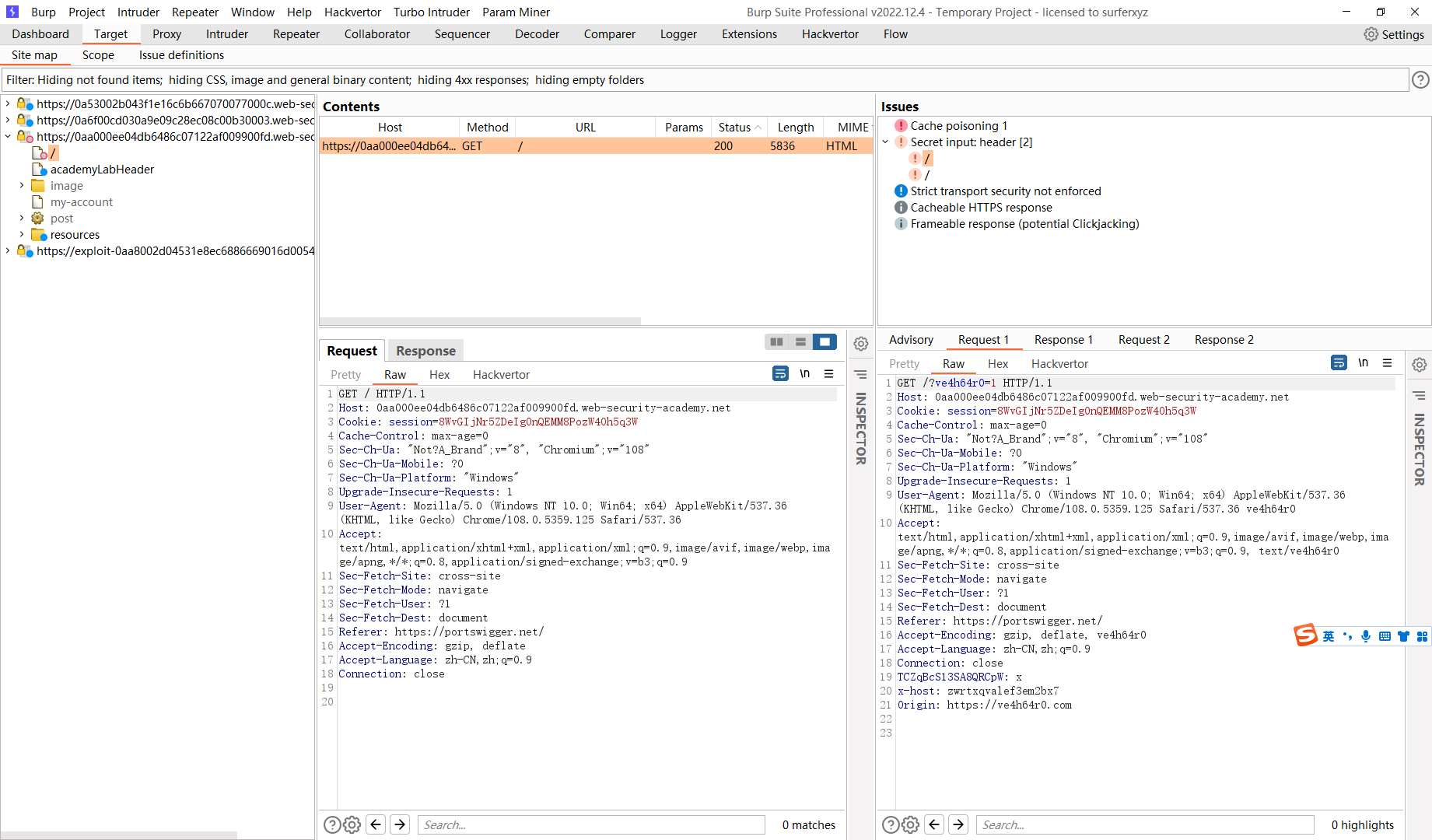This screenshot has height=840, width=1432.
Task: Open Hackvertor view in Issues viewer
Action: pyautogui.click(x=1059, y=364)
